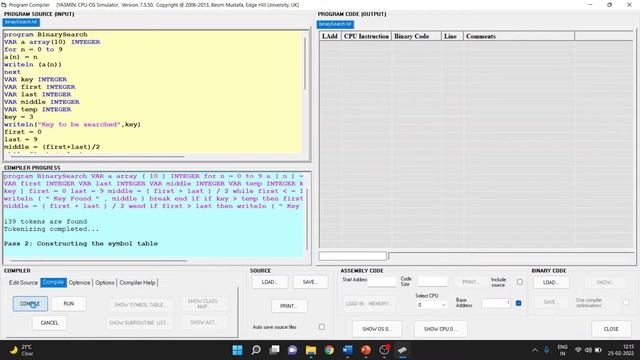Click SHOW OS 0 button

[x=377, y=329]
